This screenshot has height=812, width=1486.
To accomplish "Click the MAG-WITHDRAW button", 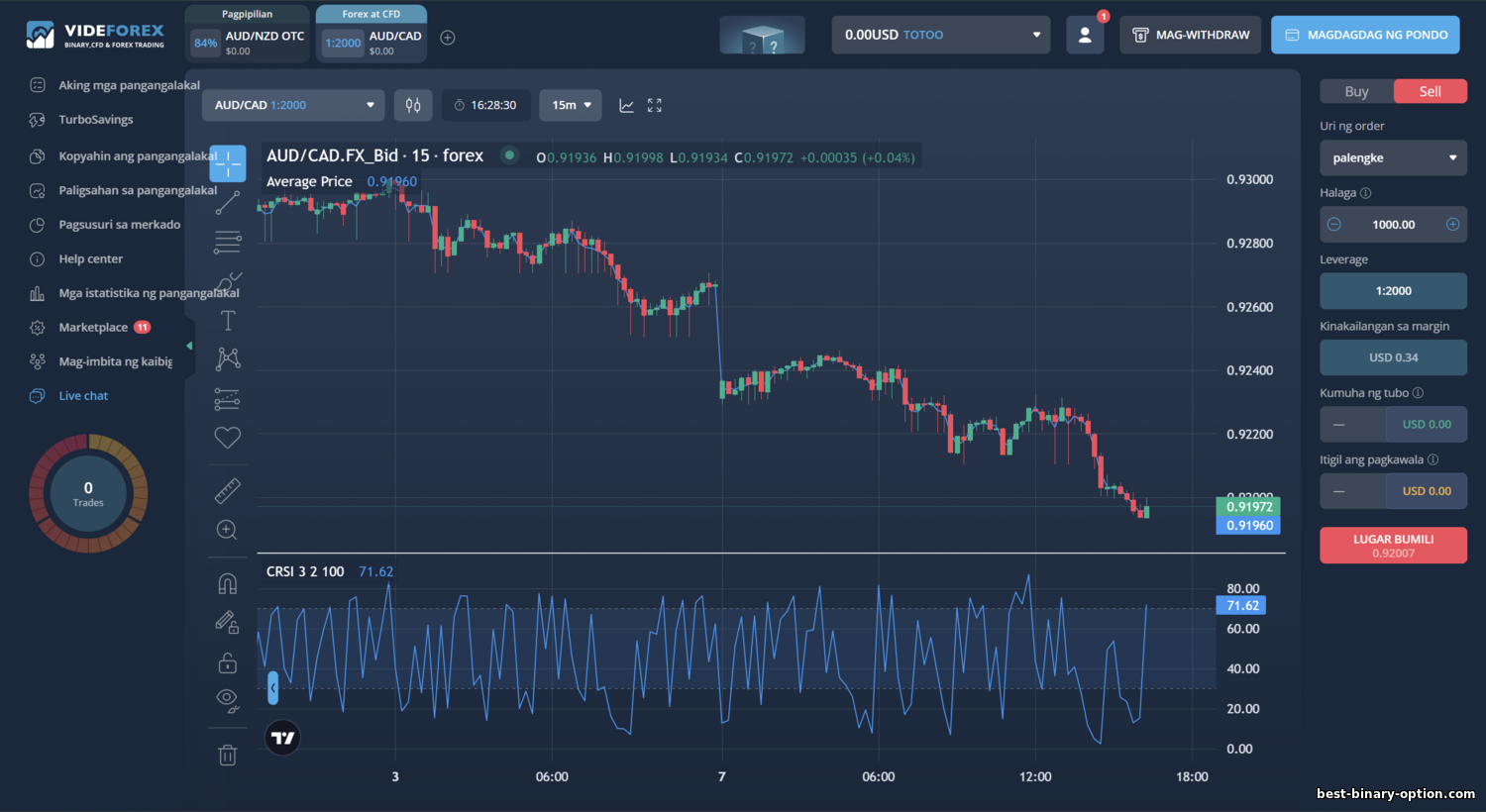I will 1191,35.
